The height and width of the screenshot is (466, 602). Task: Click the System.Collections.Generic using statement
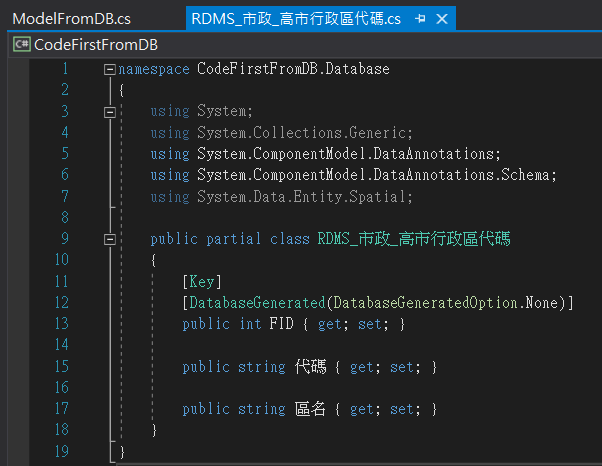(x=282, y=133)
